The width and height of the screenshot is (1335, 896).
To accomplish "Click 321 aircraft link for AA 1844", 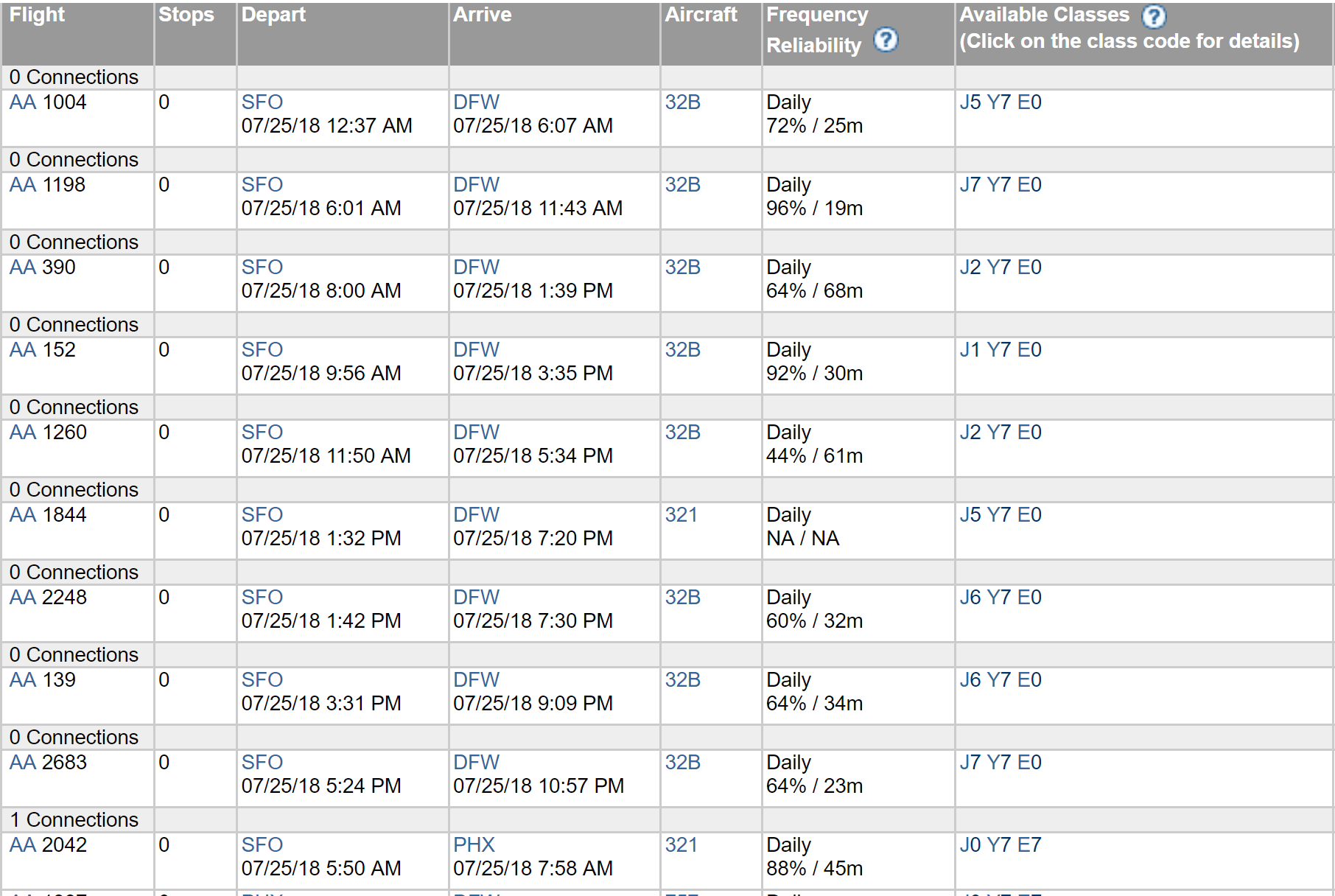I will pyautogui.click(x=681, y=515).
